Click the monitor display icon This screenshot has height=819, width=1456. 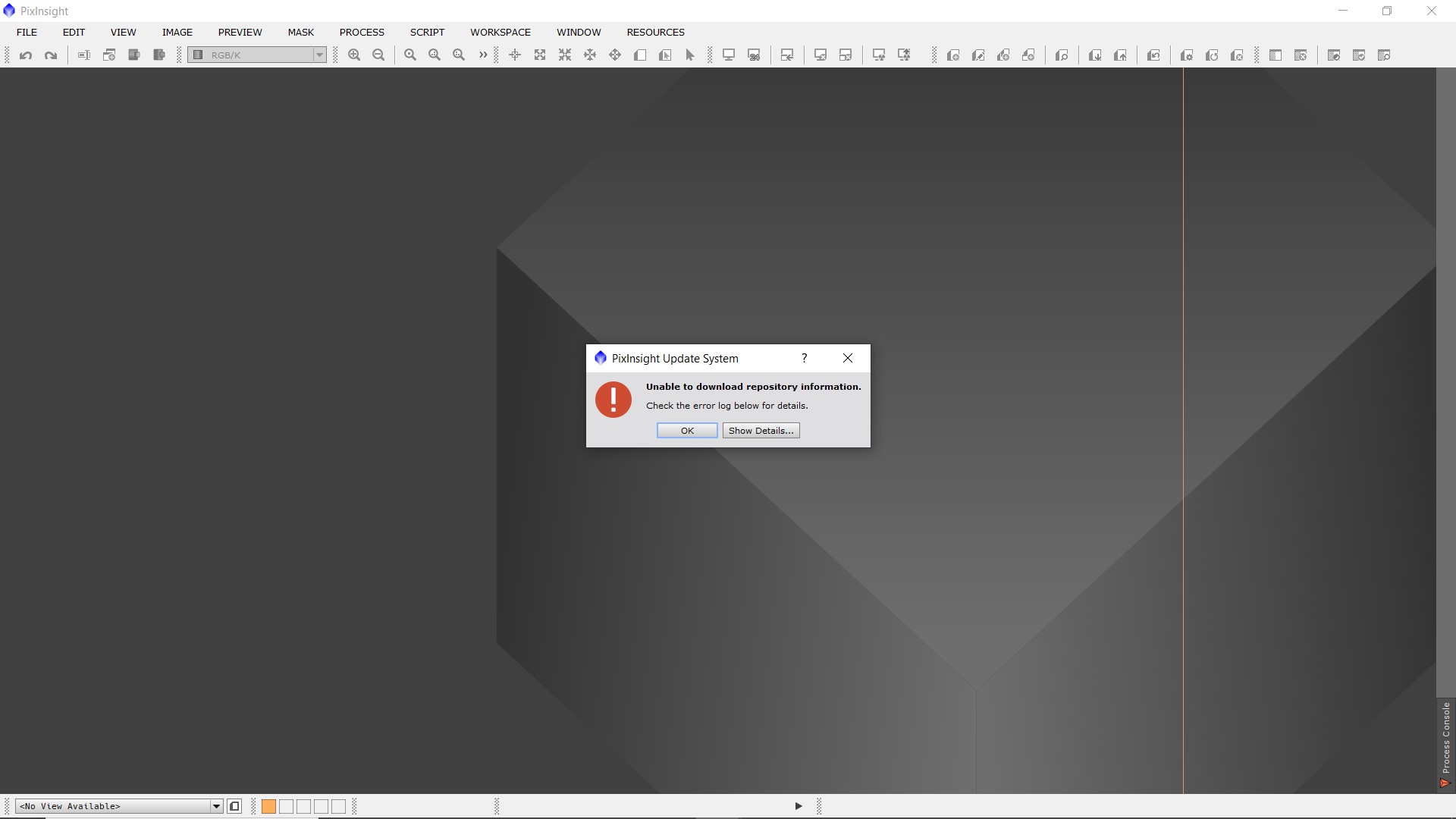click(729, 55)
